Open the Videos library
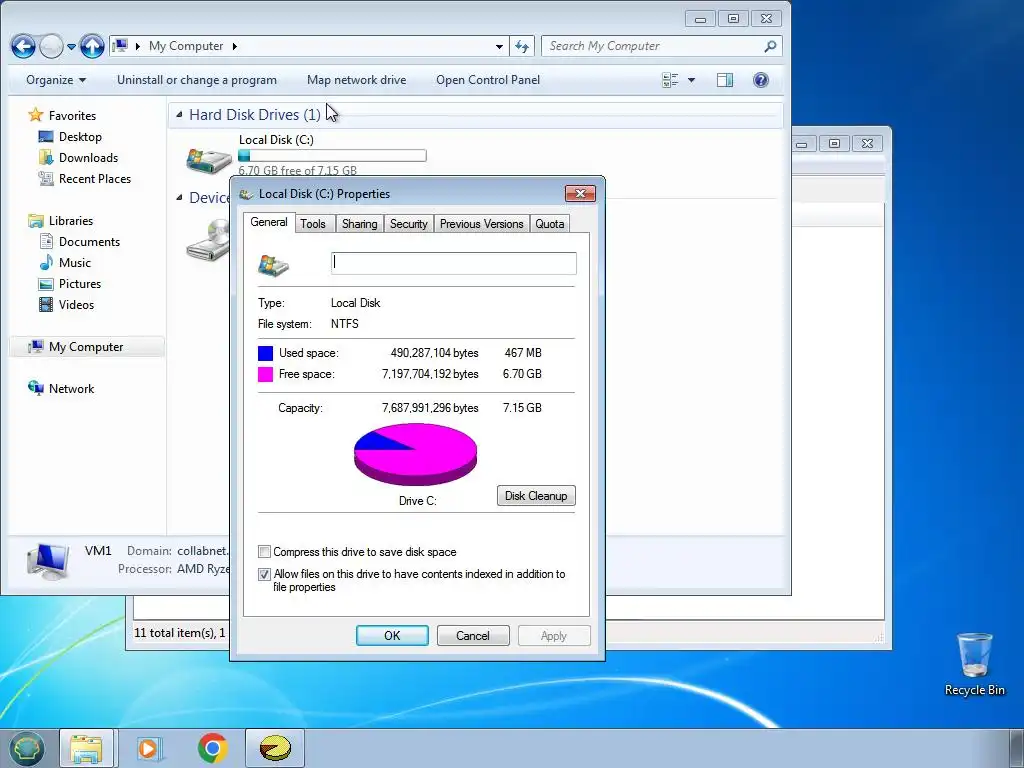Viewport: 1024px width, 768px height. pos(76,304)
